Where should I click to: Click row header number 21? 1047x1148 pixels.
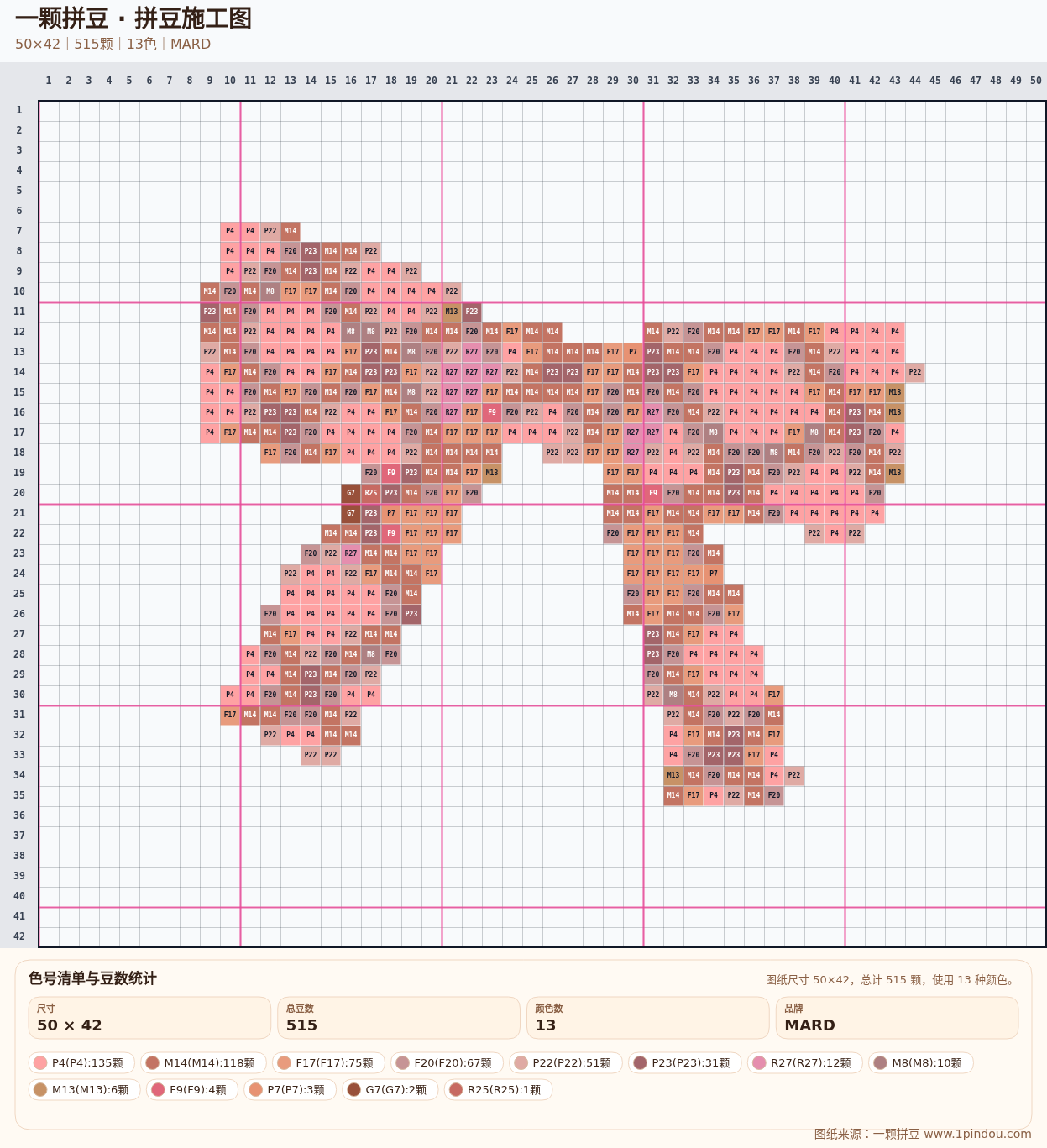(x=18, y=513)
